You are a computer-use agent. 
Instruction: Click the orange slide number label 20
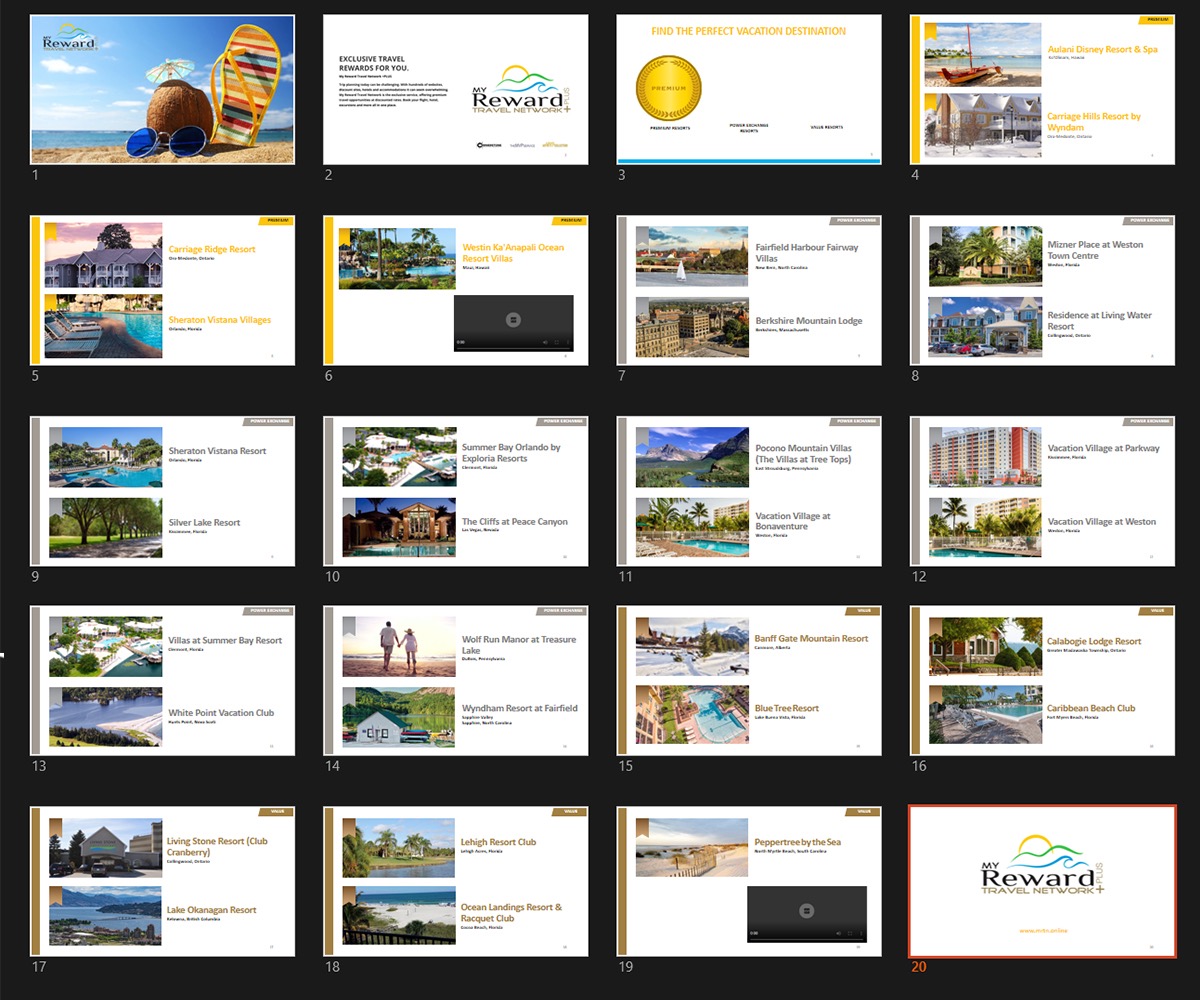tap(919, 967)
